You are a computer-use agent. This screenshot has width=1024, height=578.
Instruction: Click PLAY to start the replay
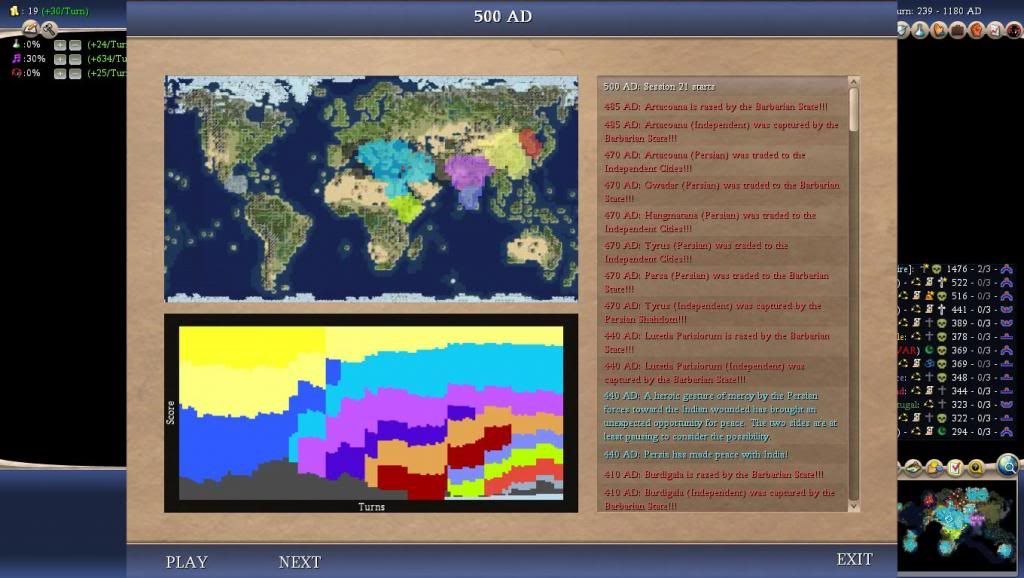(x=187, y=562)
